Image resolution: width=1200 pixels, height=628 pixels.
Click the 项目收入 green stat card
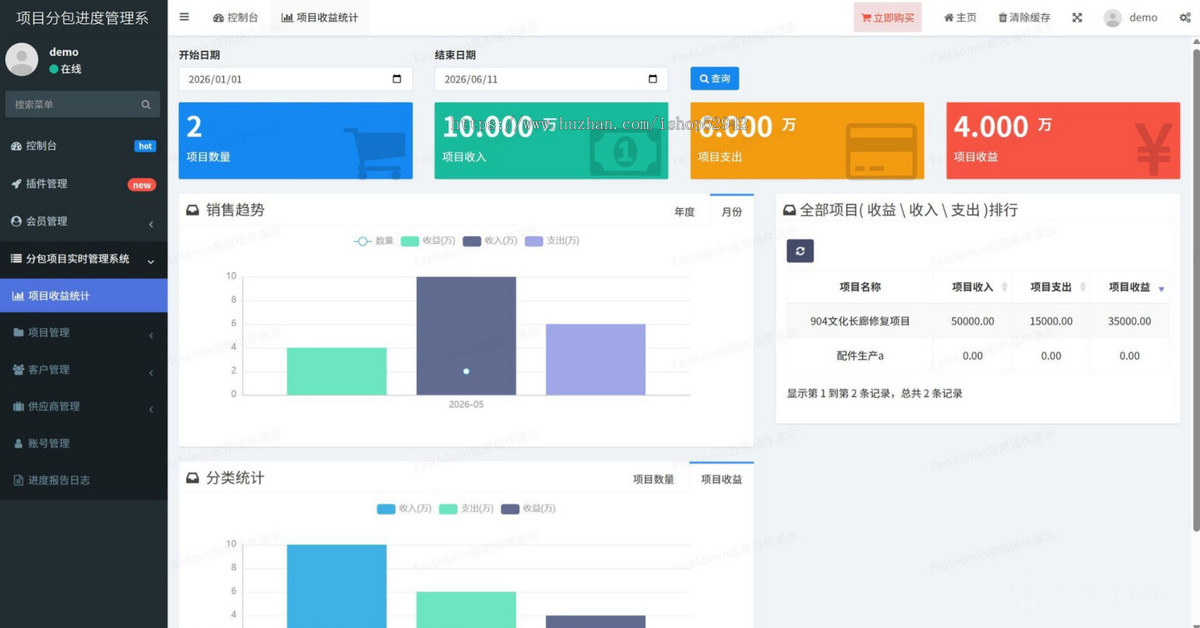(551, 141)
